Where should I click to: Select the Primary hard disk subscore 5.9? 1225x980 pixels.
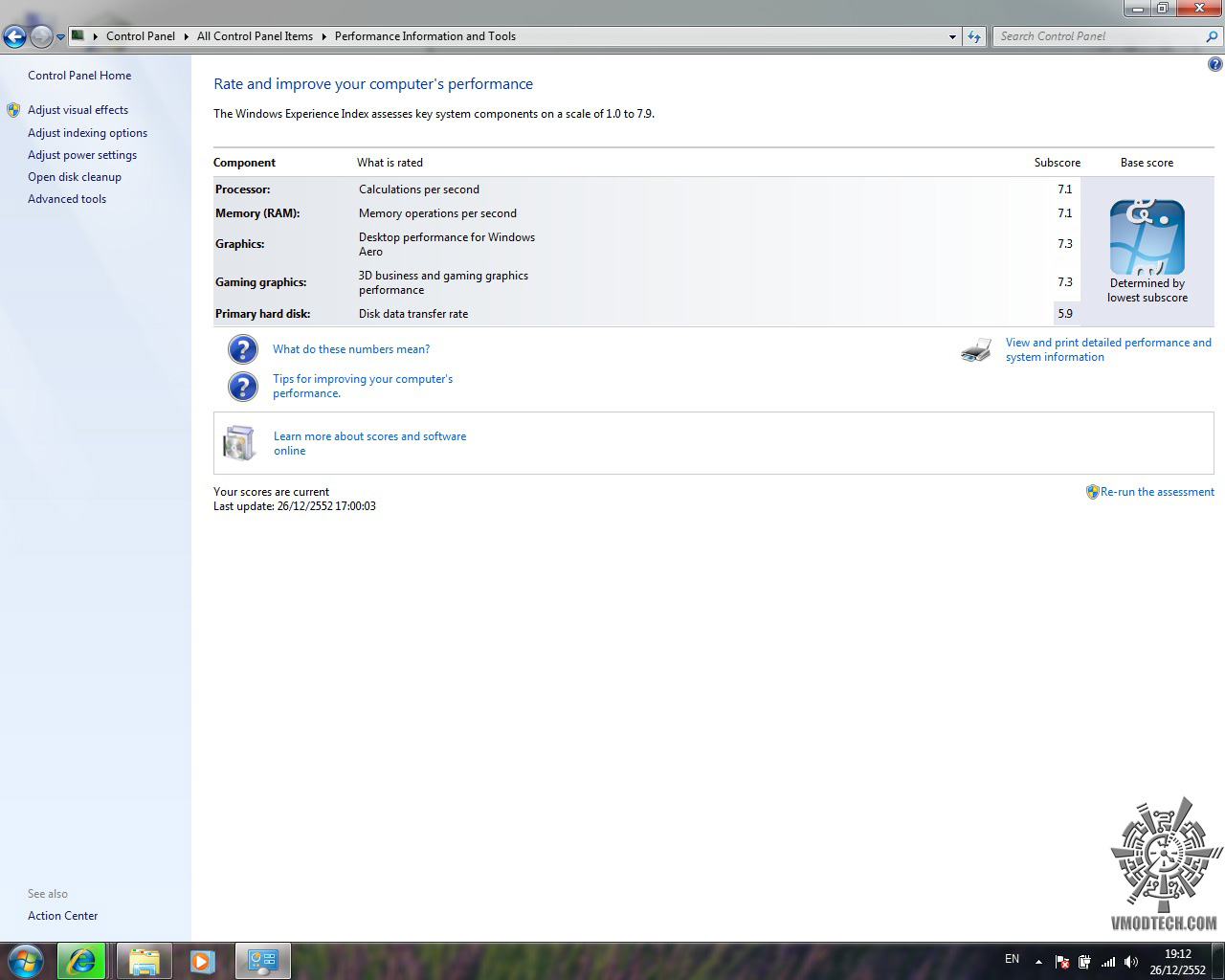click(1065, 314)
